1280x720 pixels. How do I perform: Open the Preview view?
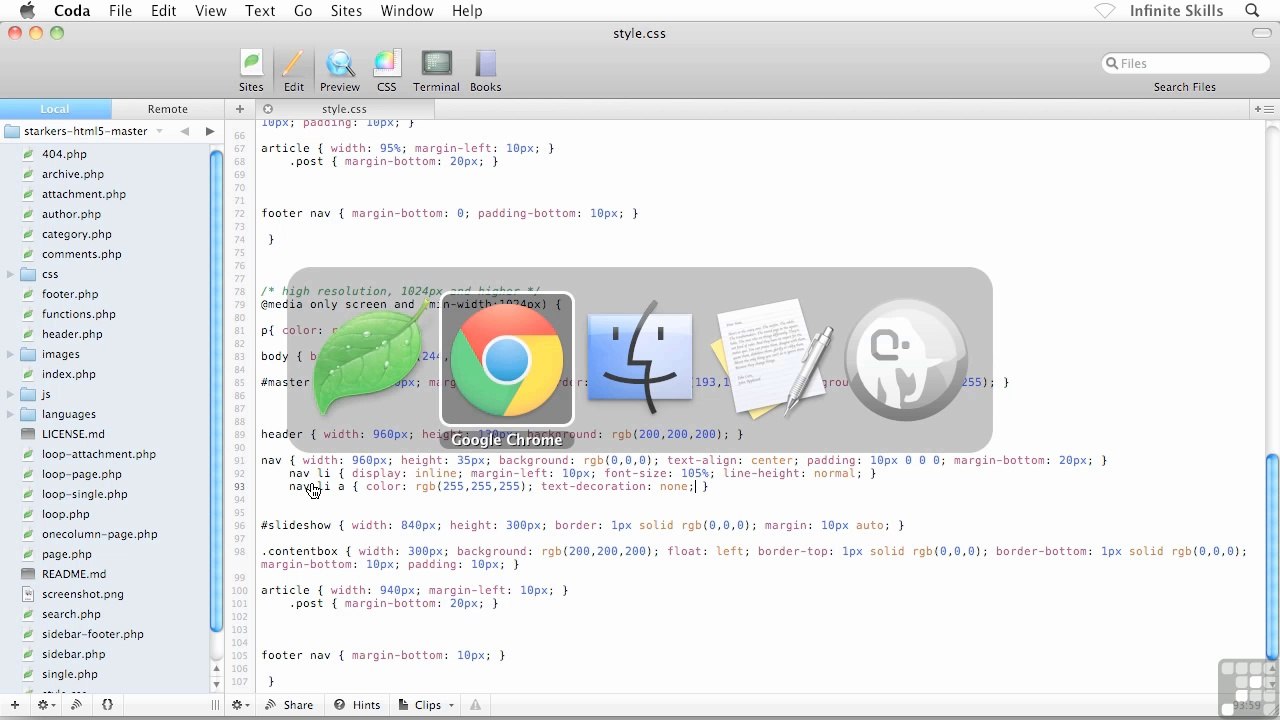tap(340, 71)
